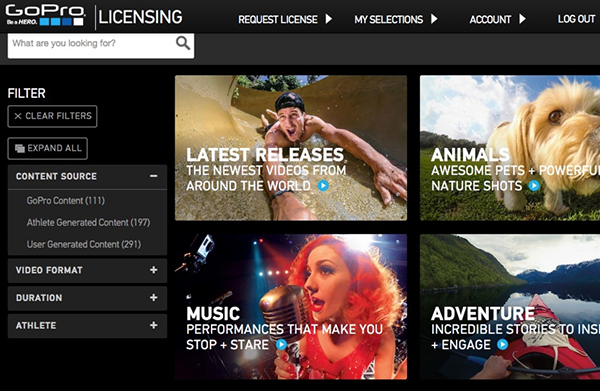
Task: Click the magnifying glass search icon
Action: (x=183, y=43)
